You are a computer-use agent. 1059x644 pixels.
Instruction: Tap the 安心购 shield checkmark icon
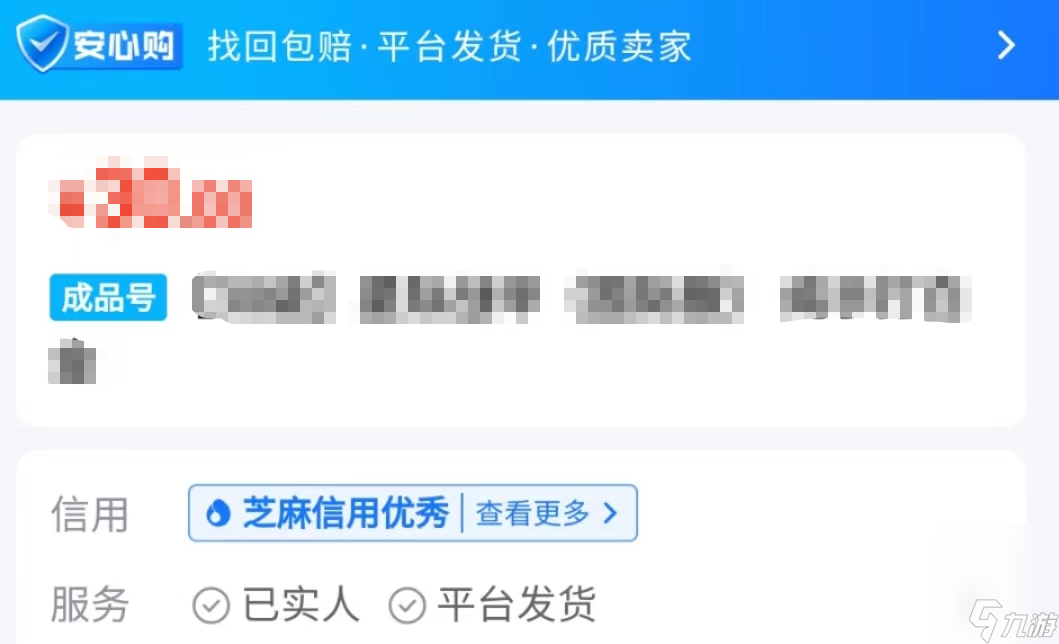tap(42, 43)
